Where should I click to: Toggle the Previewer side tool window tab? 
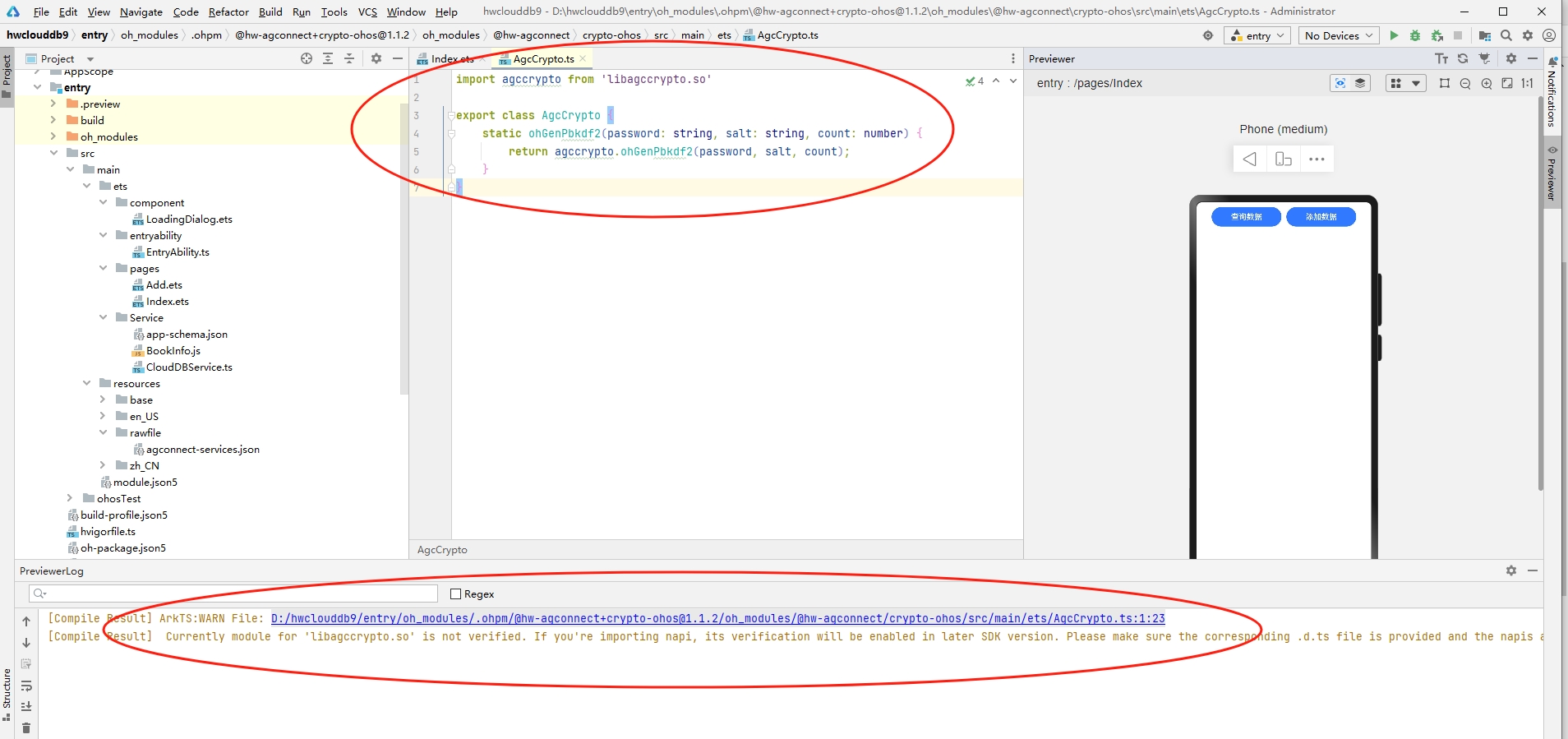1552,173
